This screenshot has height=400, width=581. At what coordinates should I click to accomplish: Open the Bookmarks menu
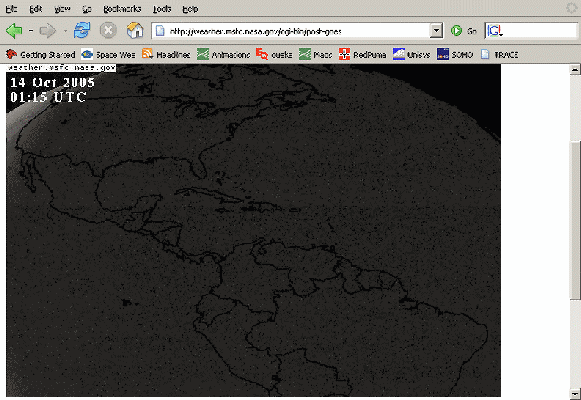(122, 9)
